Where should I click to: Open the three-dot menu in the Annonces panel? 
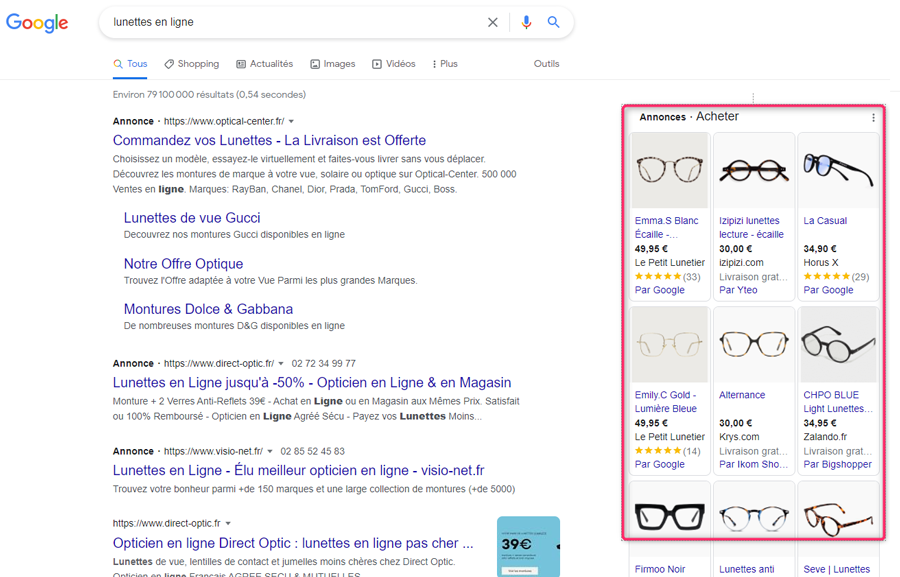coord(873,118)
